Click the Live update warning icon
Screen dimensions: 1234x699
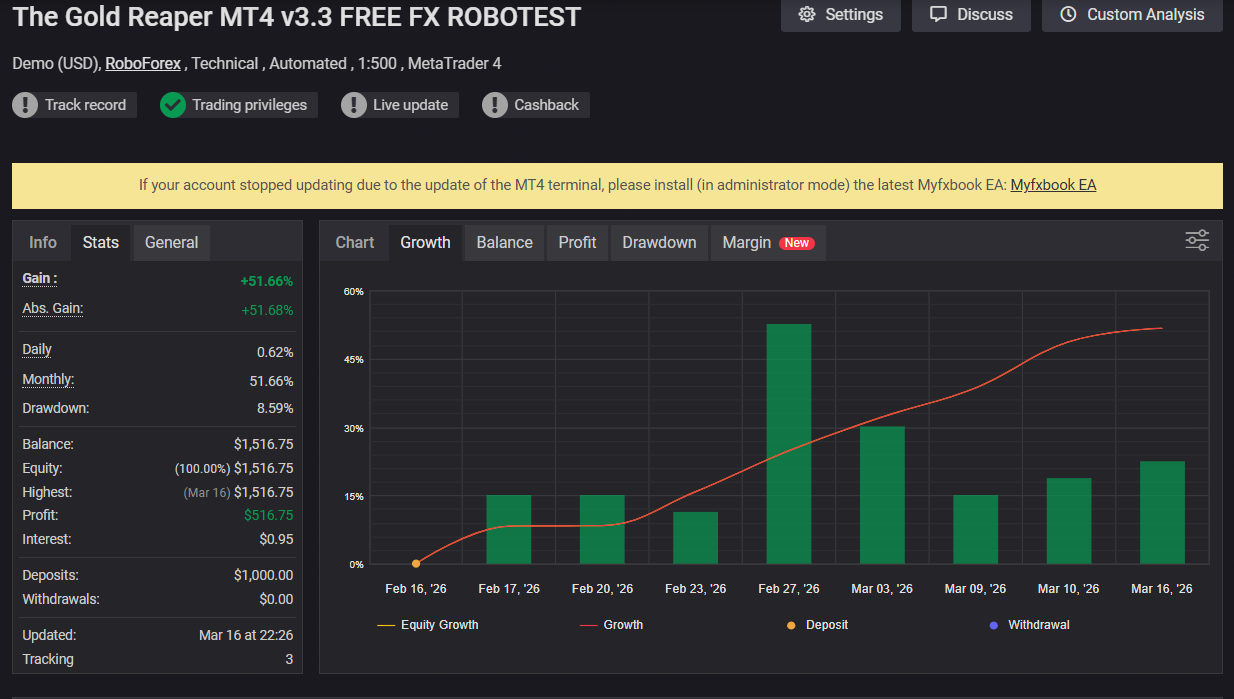click(354, 105)
